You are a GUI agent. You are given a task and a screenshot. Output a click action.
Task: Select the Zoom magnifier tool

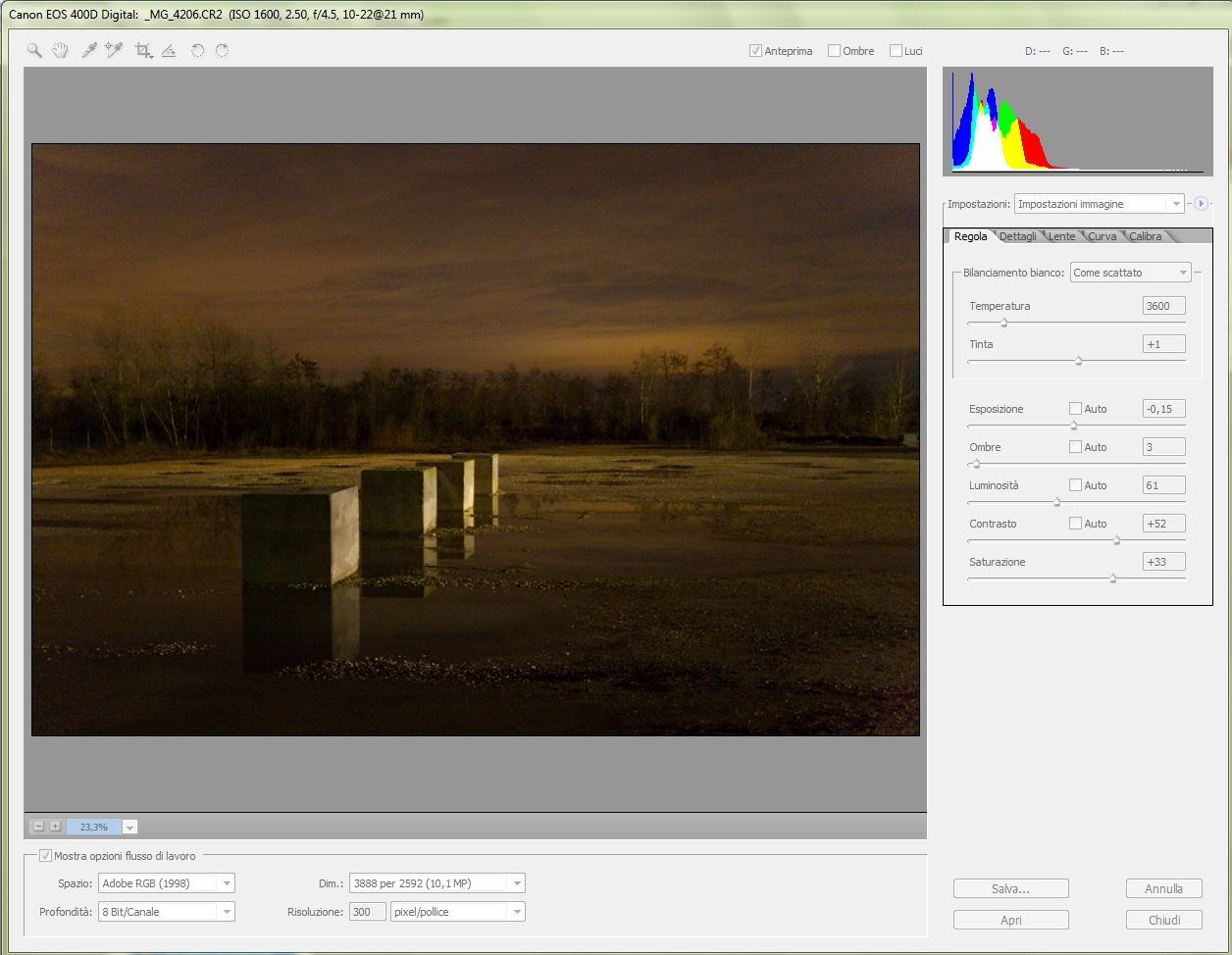coord(34,51)
